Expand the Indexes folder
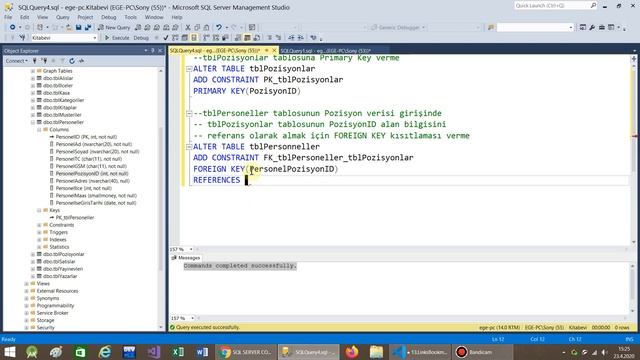640x360 pixels. point(40,240)
